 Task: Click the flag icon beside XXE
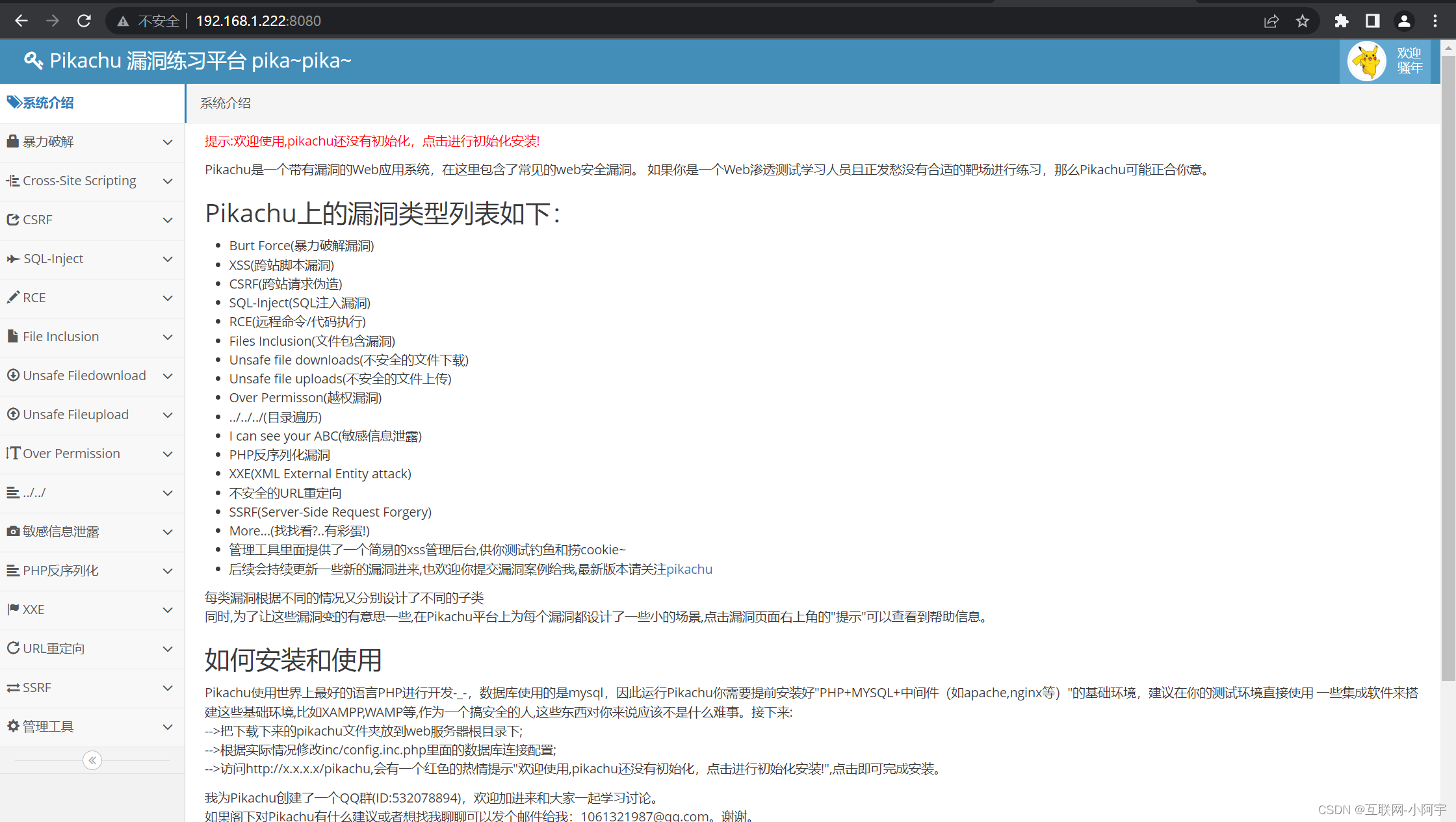point(12,609)
